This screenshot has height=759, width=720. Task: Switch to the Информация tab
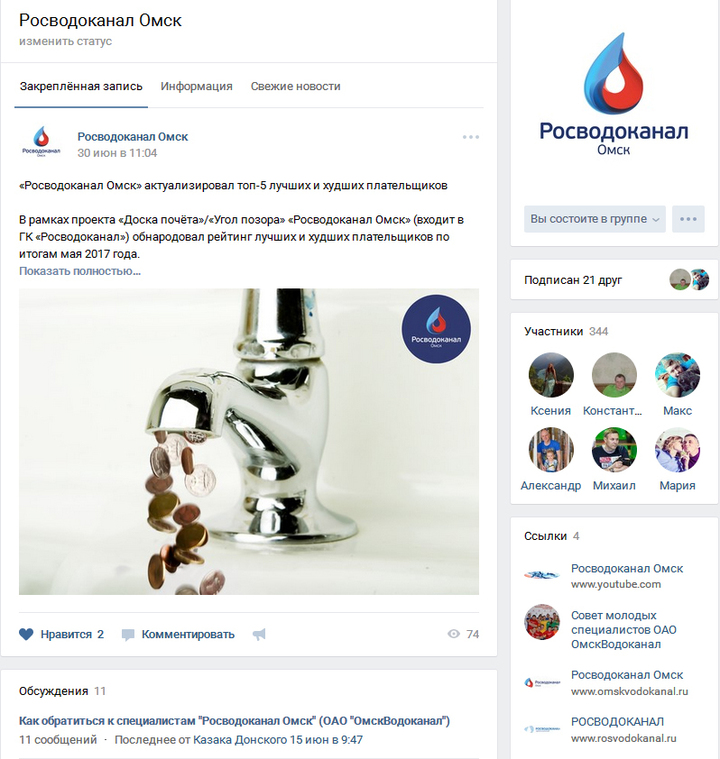coord(197,86)
